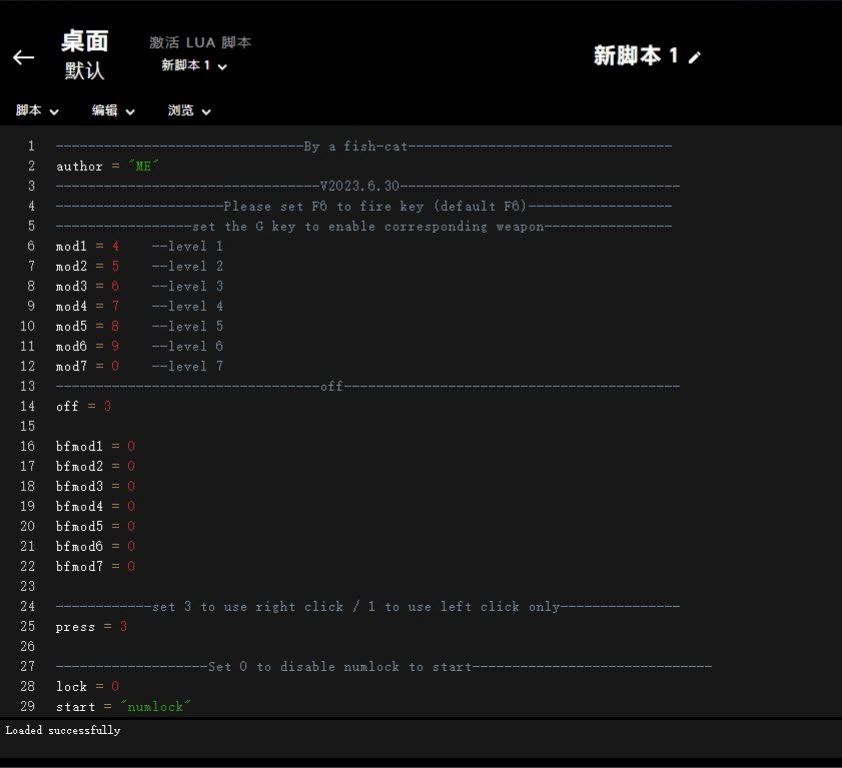Viewport: 842px width, 768px height.
Task: Click the 'off = 3' line
Action: point(83,406)
